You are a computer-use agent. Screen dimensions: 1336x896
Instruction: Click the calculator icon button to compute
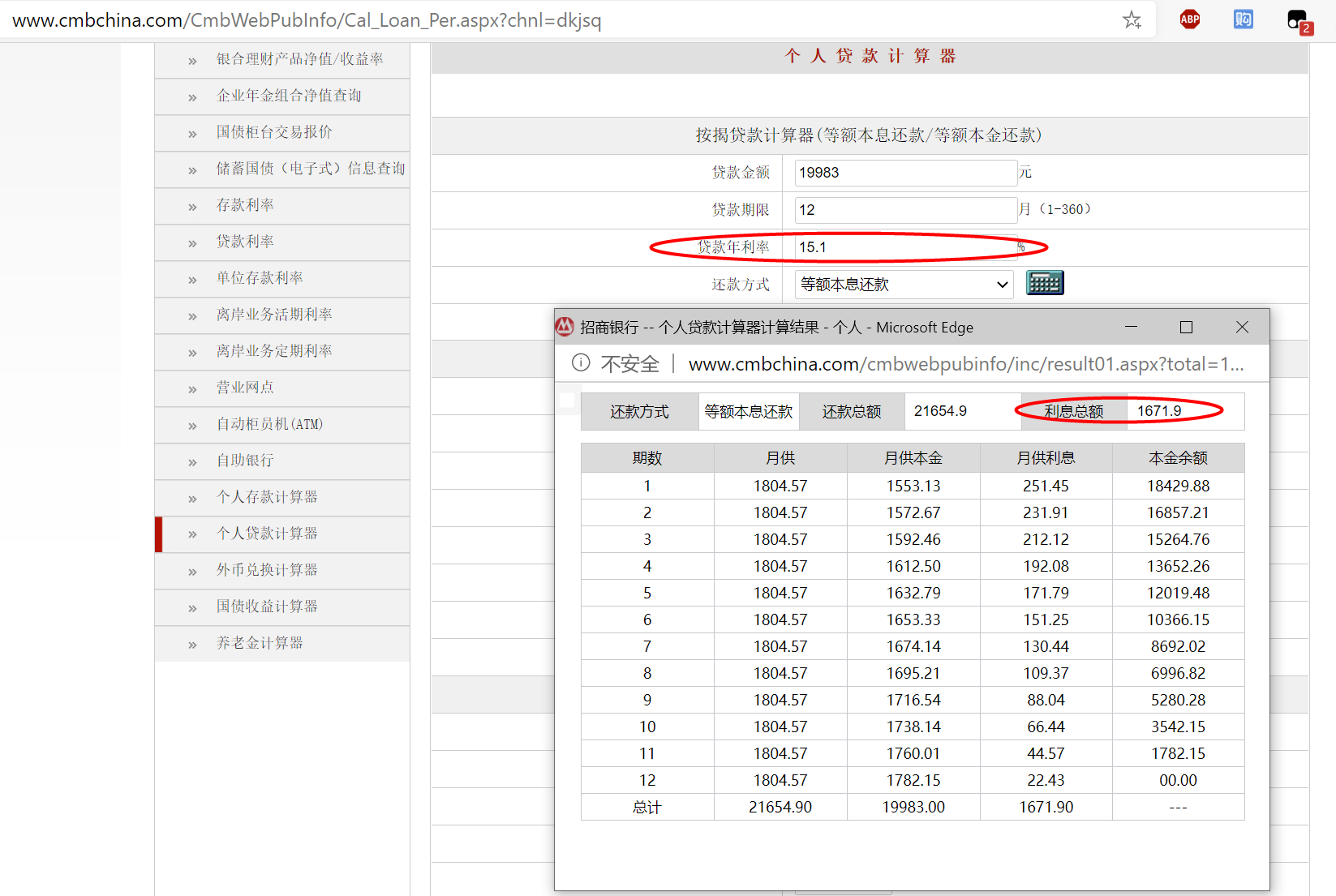pos(1045,283)
